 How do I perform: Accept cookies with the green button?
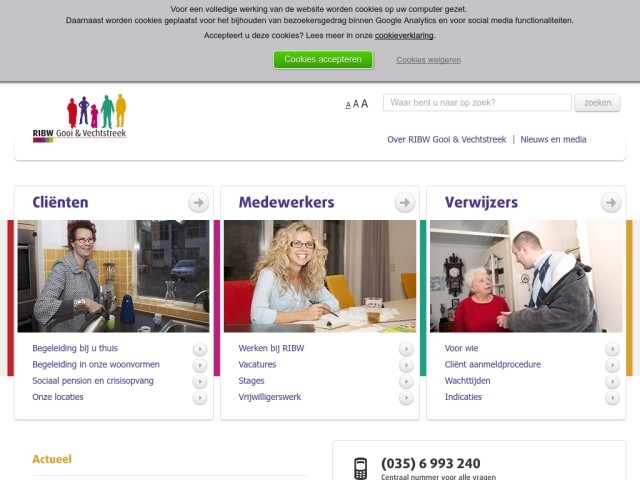(x=323, y=60)
